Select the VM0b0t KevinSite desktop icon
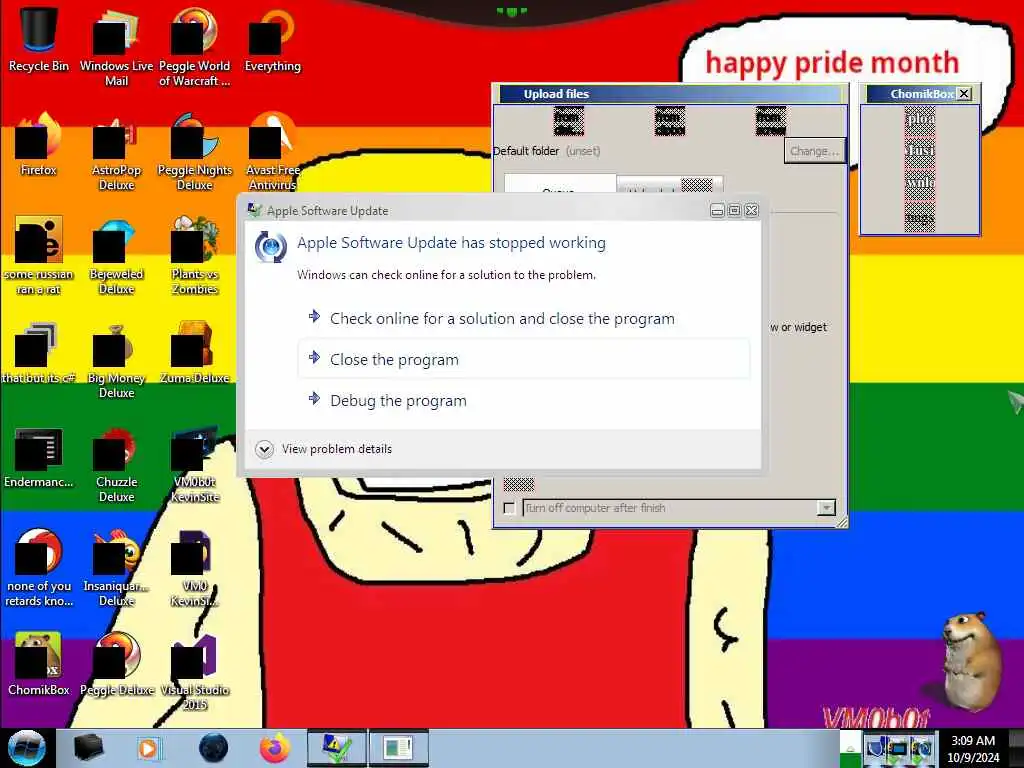Image resolution: width=1024 pixels, height=768 pixels. point(195,462)
